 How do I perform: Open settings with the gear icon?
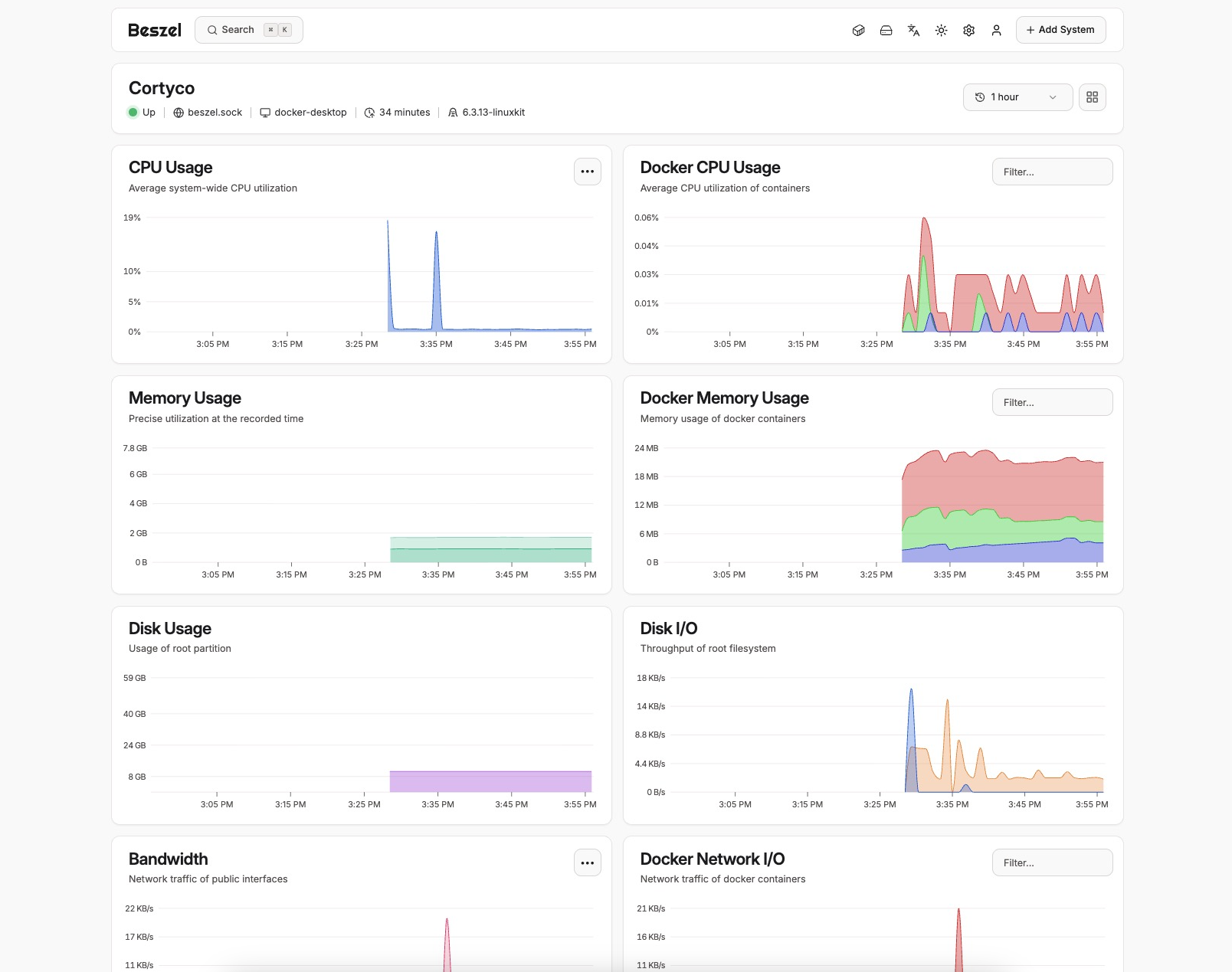[x=969, y=31]
